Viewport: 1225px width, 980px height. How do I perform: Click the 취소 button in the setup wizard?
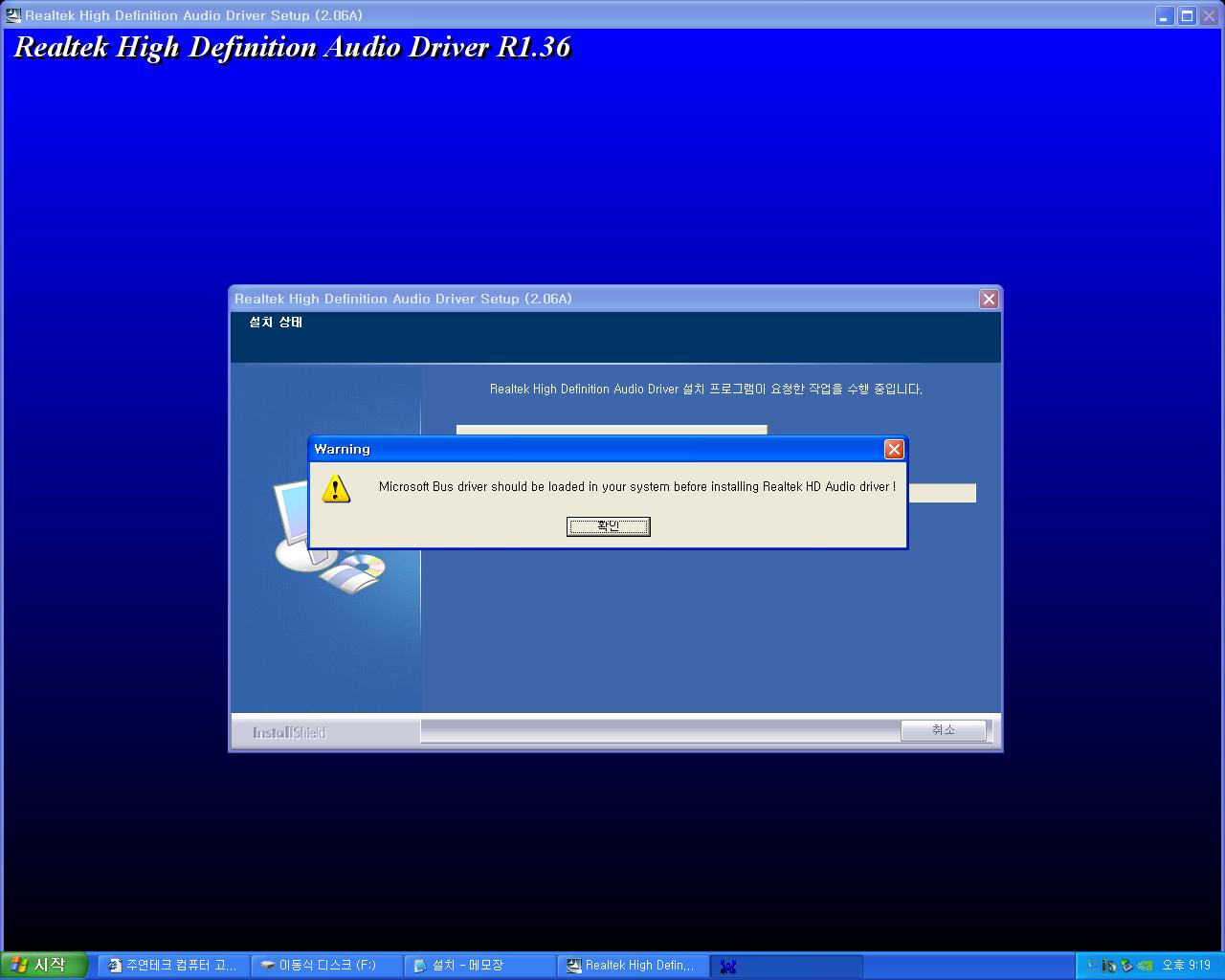click(943, 730)
